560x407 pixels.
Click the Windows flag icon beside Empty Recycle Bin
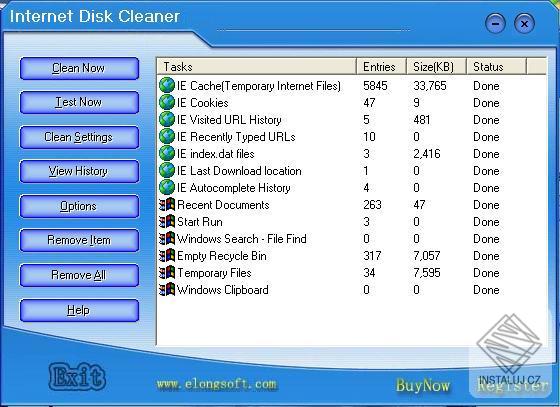tap(167, 256)
